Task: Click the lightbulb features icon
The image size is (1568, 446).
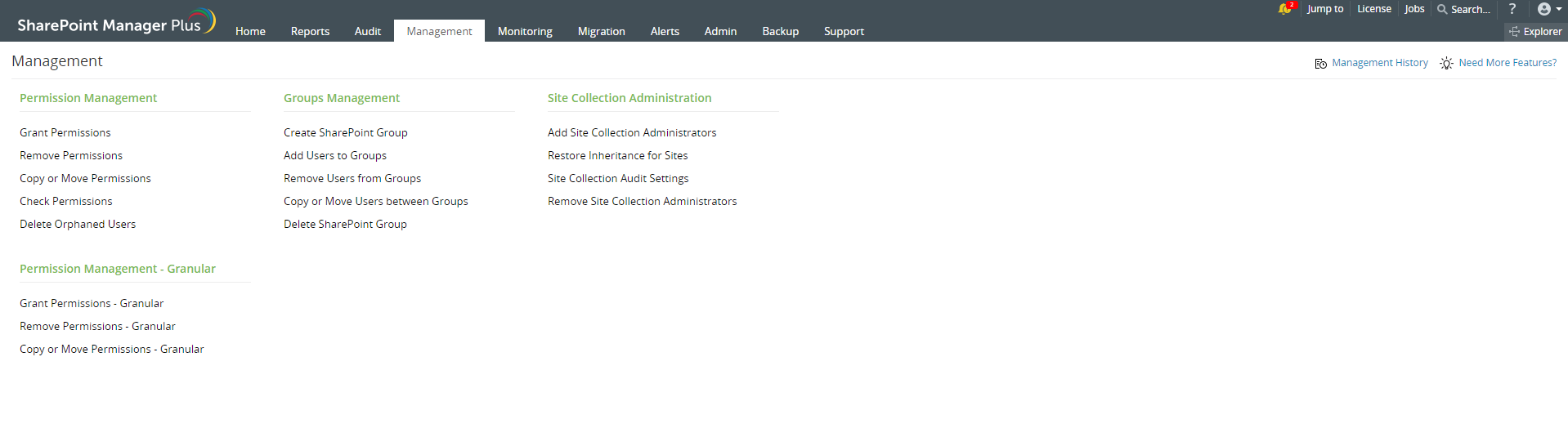Action: [1446, 64]
